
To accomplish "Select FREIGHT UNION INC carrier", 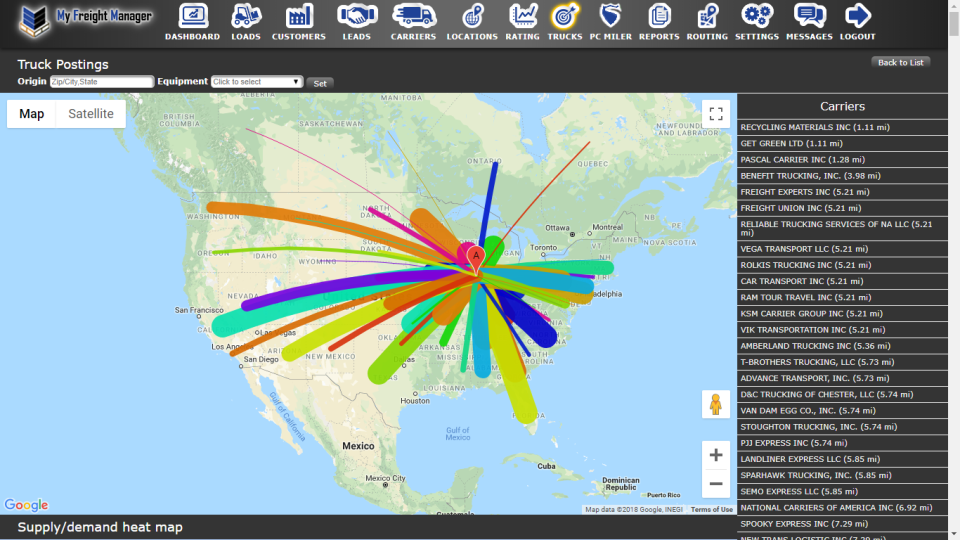I will pyautogui.click(x=842, y=208).
